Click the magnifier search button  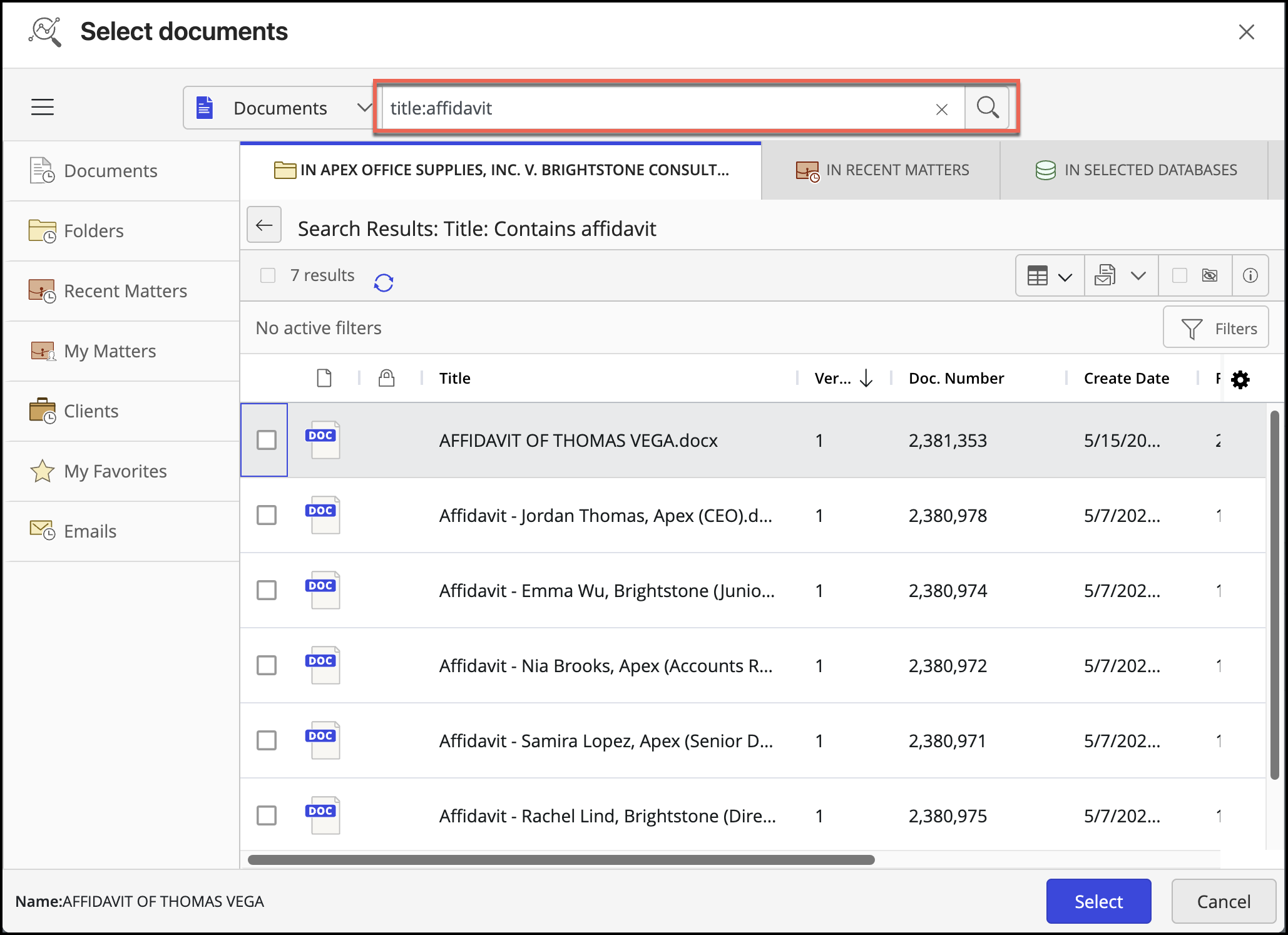987,108
